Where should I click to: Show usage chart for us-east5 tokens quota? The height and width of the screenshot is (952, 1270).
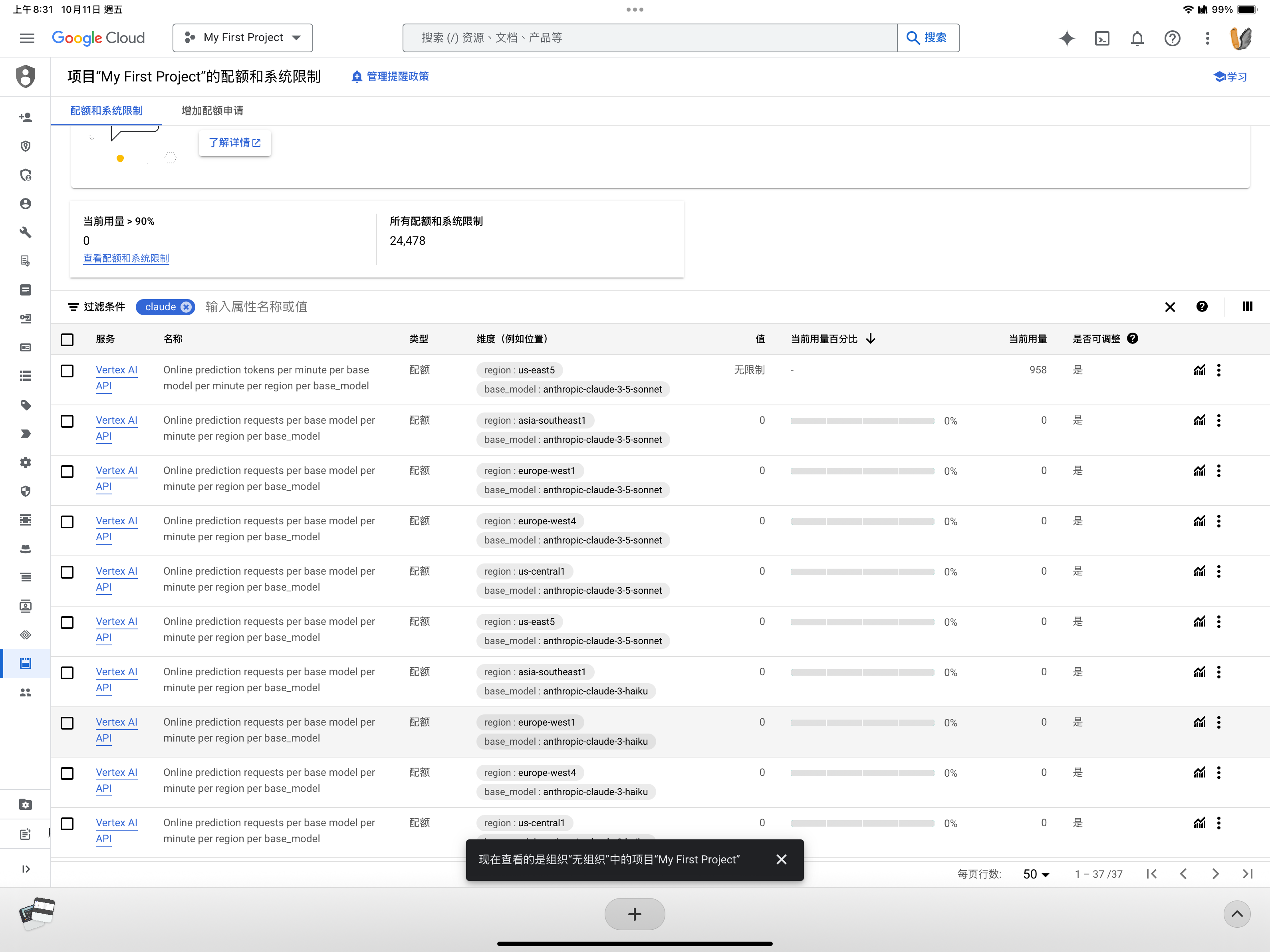point(1199,370)
